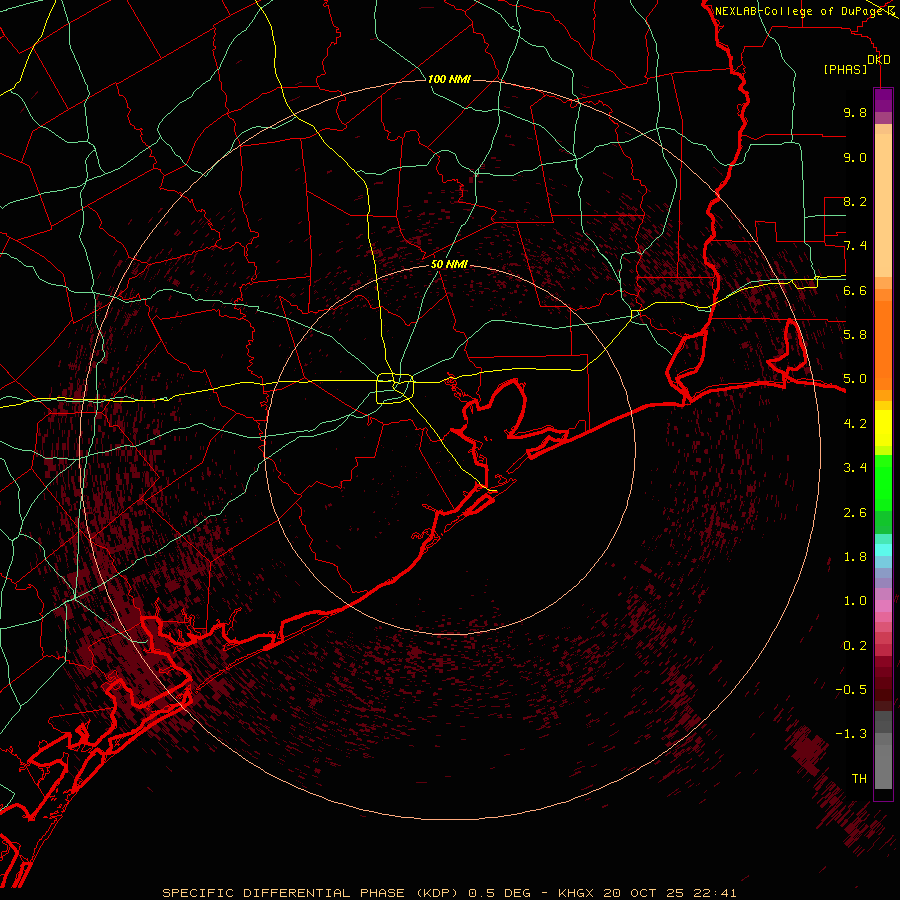Click the yellow Houston loop highway box

point(395,389)
